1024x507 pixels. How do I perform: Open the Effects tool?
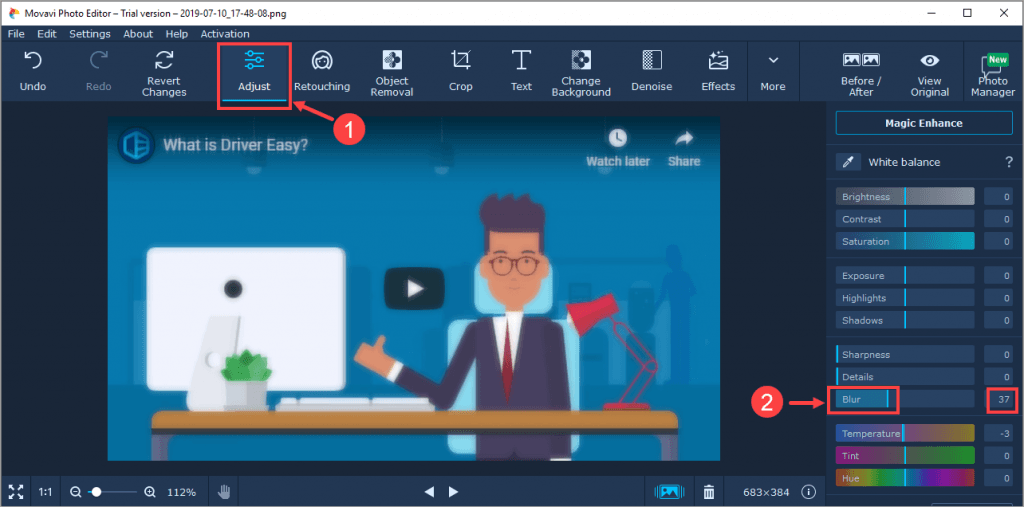tap(718, 72)
